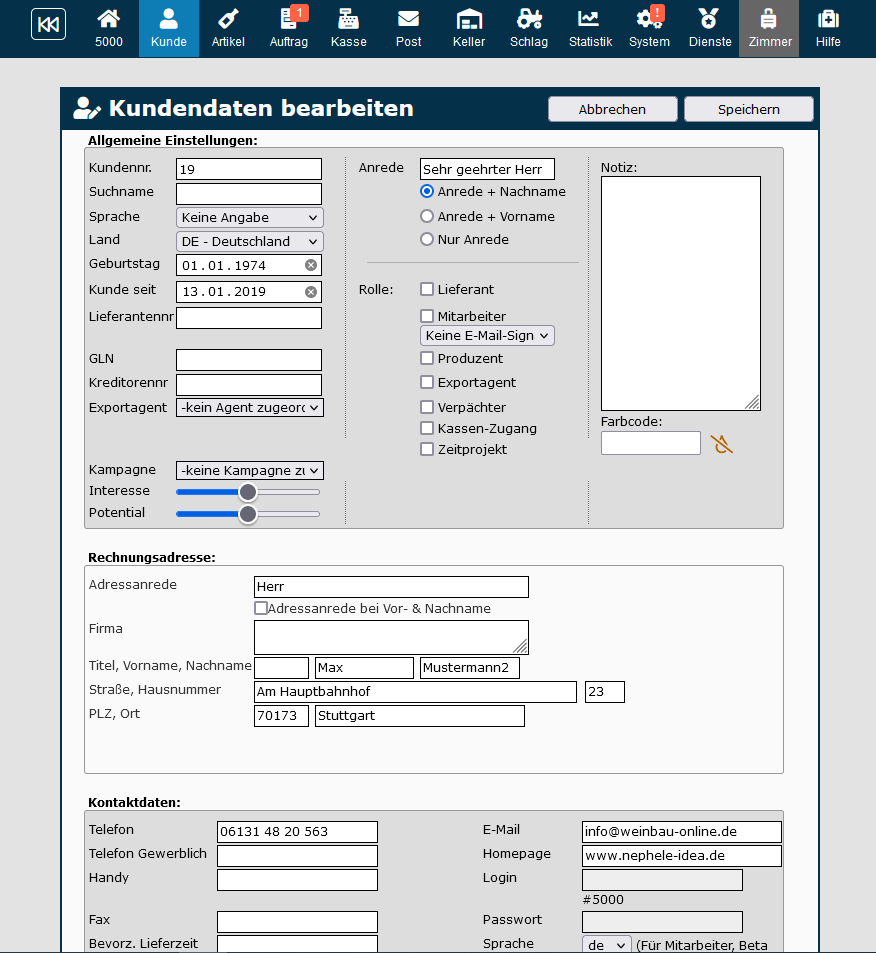Select the 'Anrede + Vorname' radio option
This screenshot has height=953, width=876.
point(427,216)
